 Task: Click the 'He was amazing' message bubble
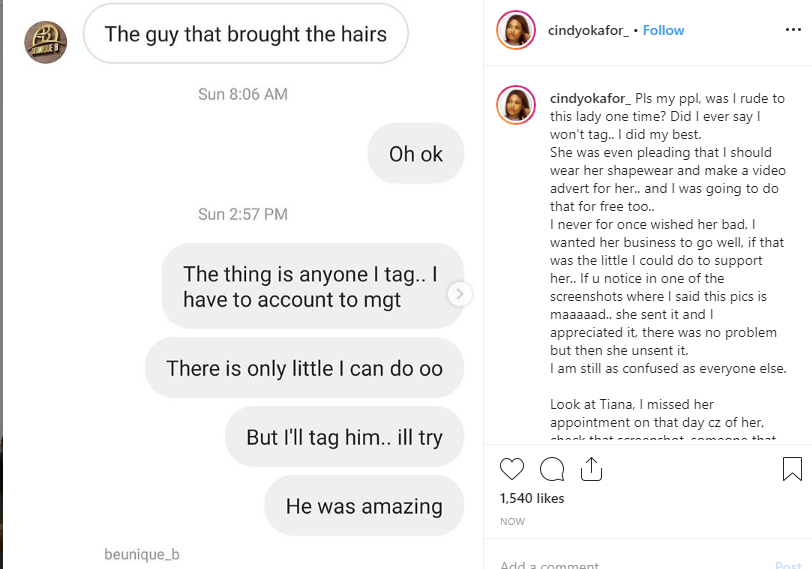tap(364, 506)
